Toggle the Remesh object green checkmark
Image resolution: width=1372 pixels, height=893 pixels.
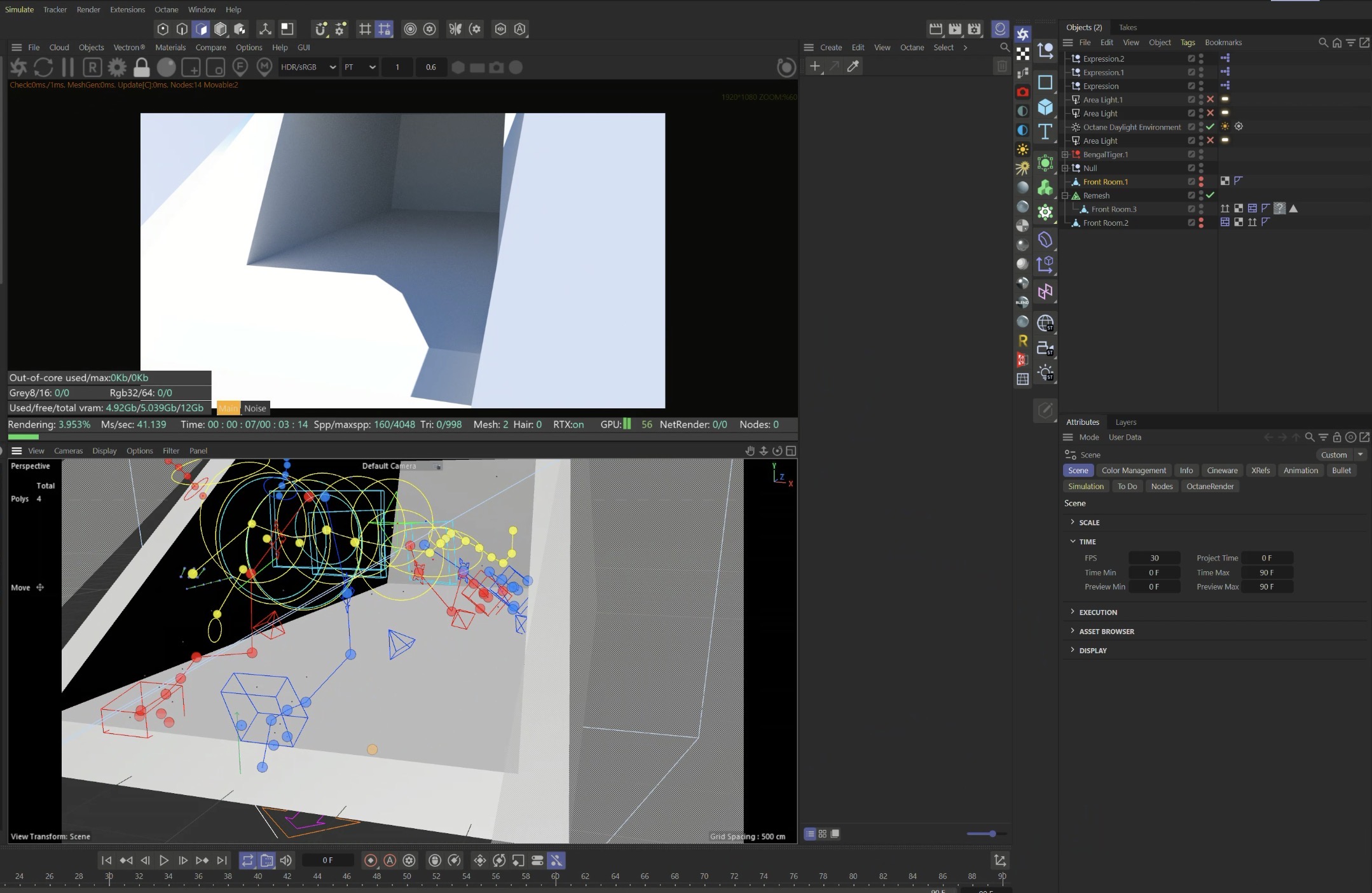point(1211,195)
